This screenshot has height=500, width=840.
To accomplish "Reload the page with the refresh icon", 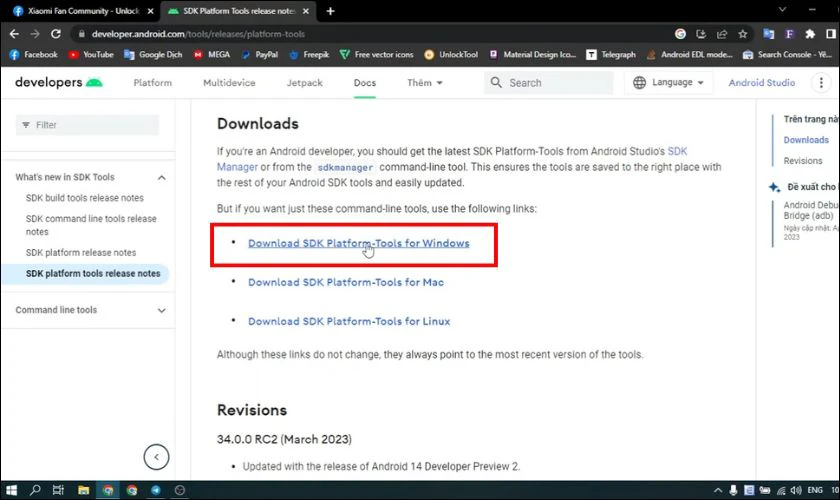I will [56, 34].
